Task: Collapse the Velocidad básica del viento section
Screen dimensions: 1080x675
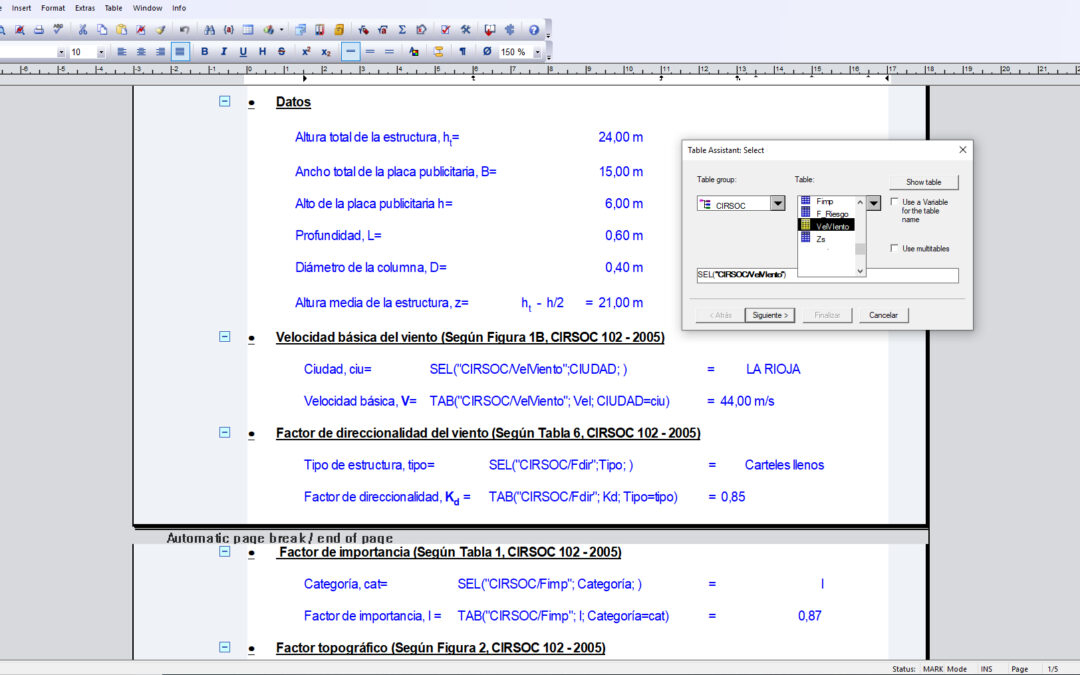Action: click(225, 336)
